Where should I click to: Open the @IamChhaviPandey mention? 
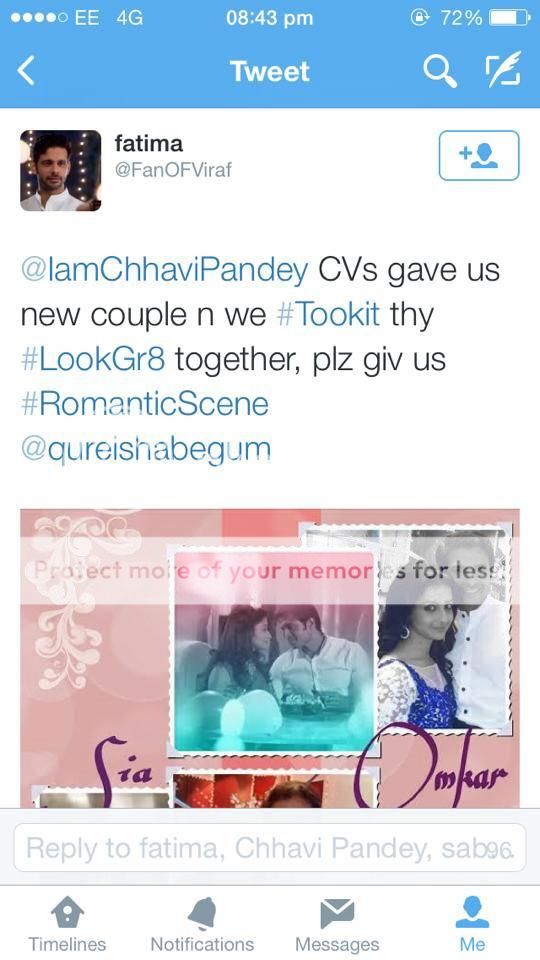(165, 270)
